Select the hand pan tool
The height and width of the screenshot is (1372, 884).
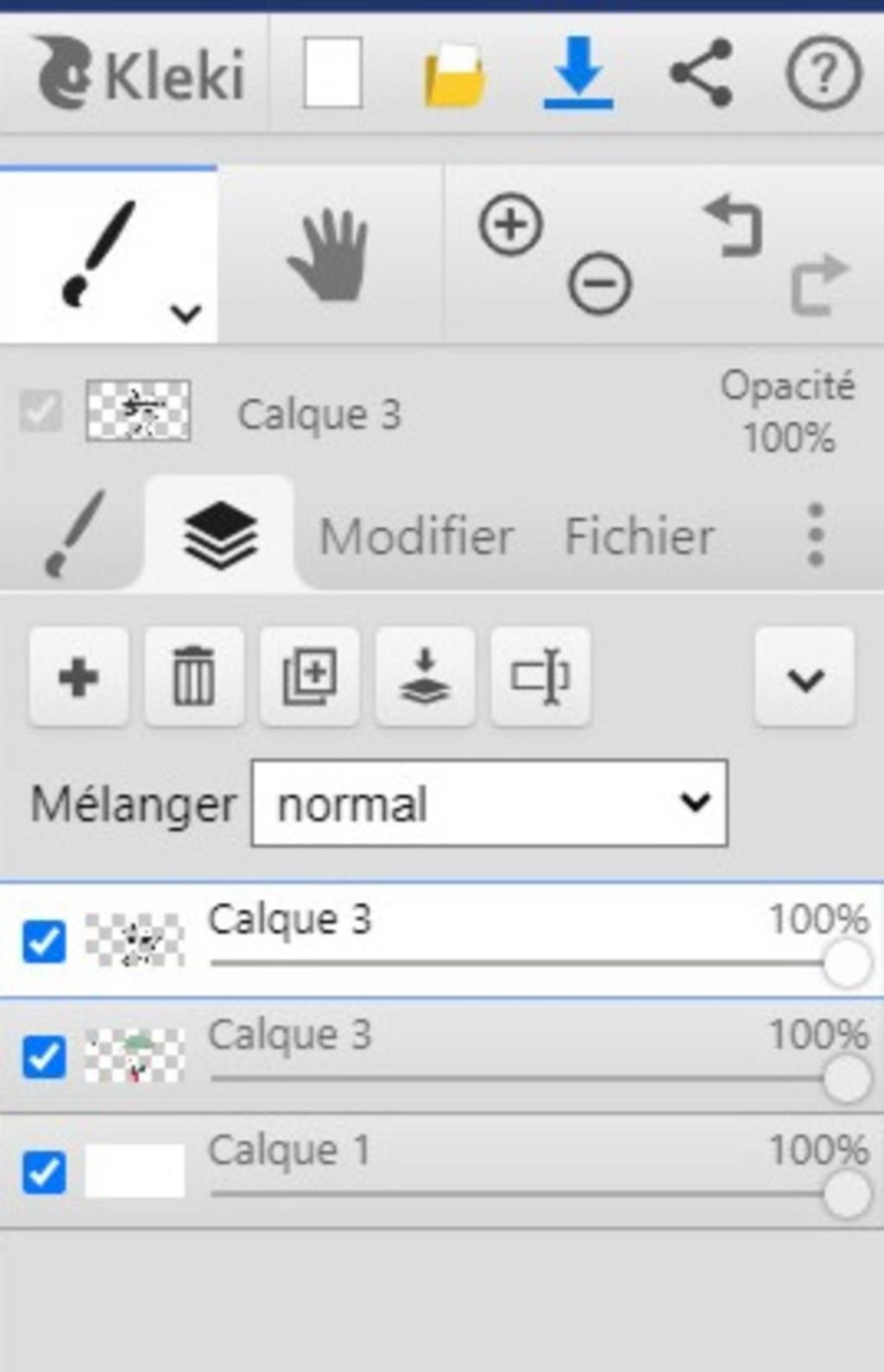tap(329, 256)
